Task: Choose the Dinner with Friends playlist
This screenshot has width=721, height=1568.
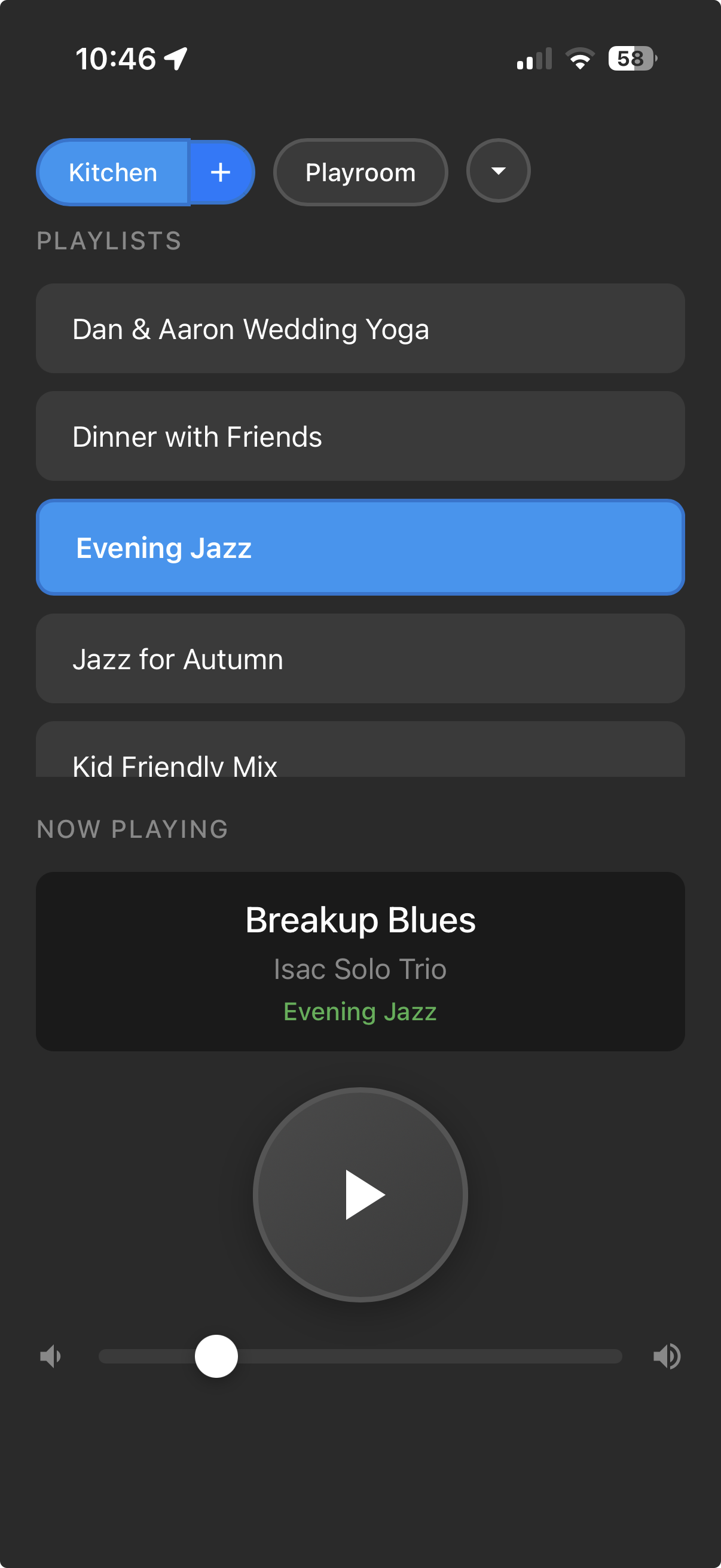Action: pyautogui.click(x=360, y=437)
